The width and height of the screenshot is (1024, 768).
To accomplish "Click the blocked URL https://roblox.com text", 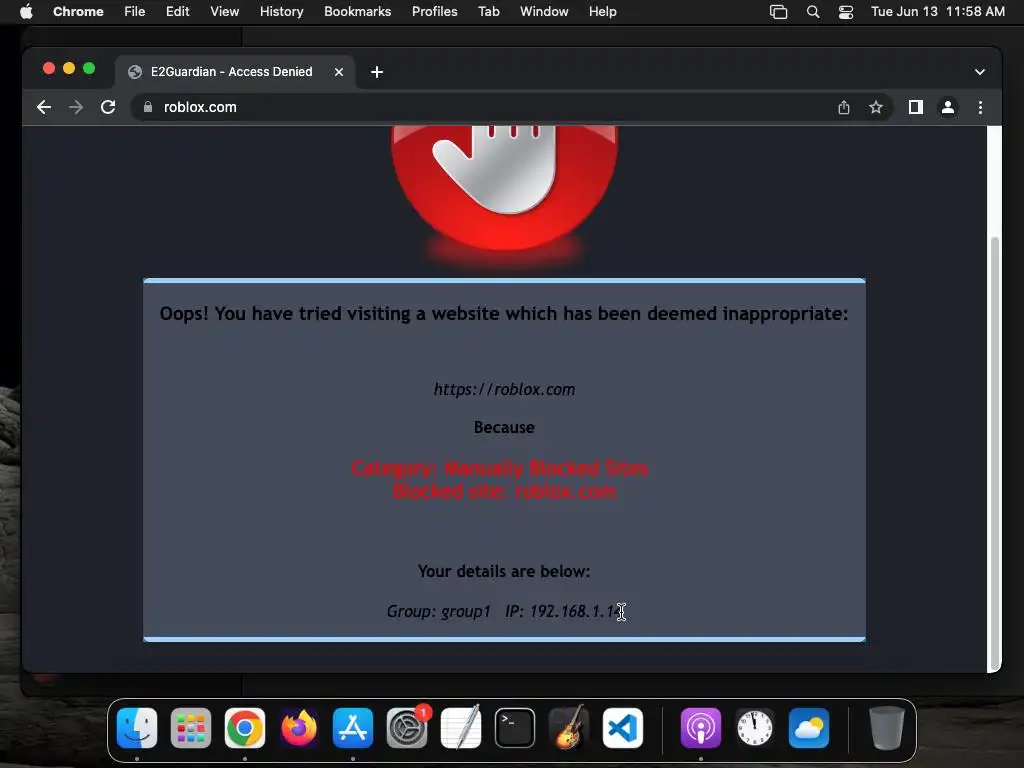I will tap(504, 390).
